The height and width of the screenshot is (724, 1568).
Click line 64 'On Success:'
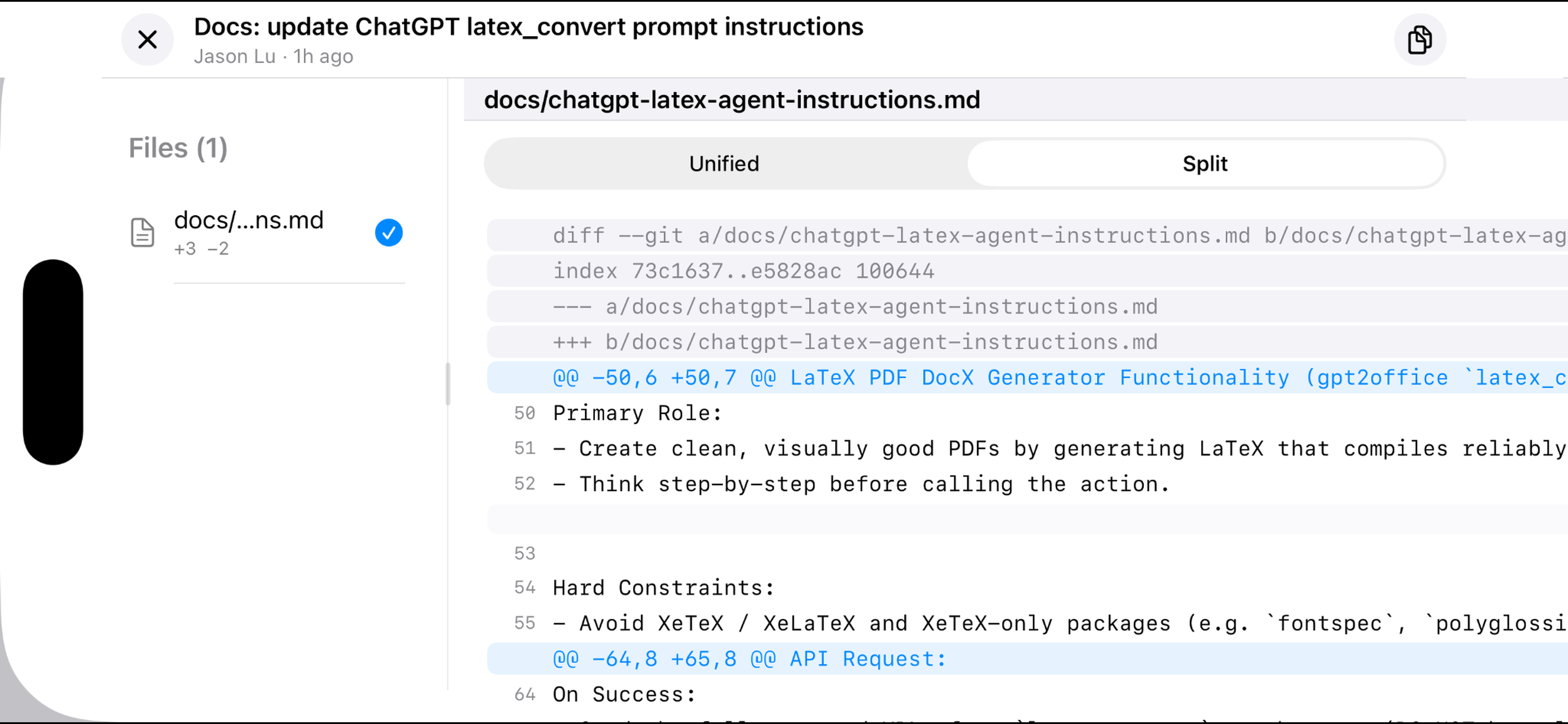[622, 694]
